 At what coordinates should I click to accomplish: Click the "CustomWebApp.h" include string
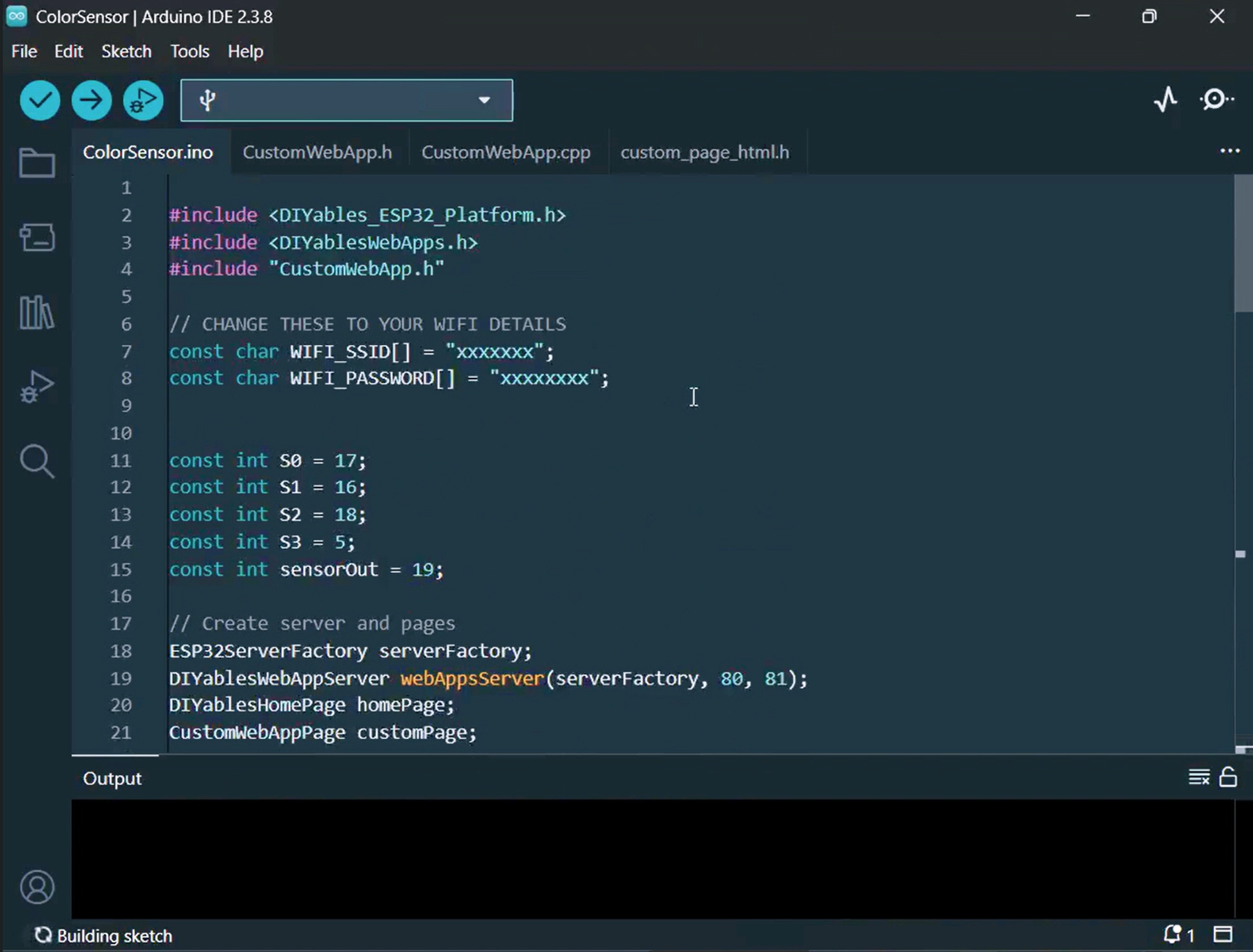point(357,269)
